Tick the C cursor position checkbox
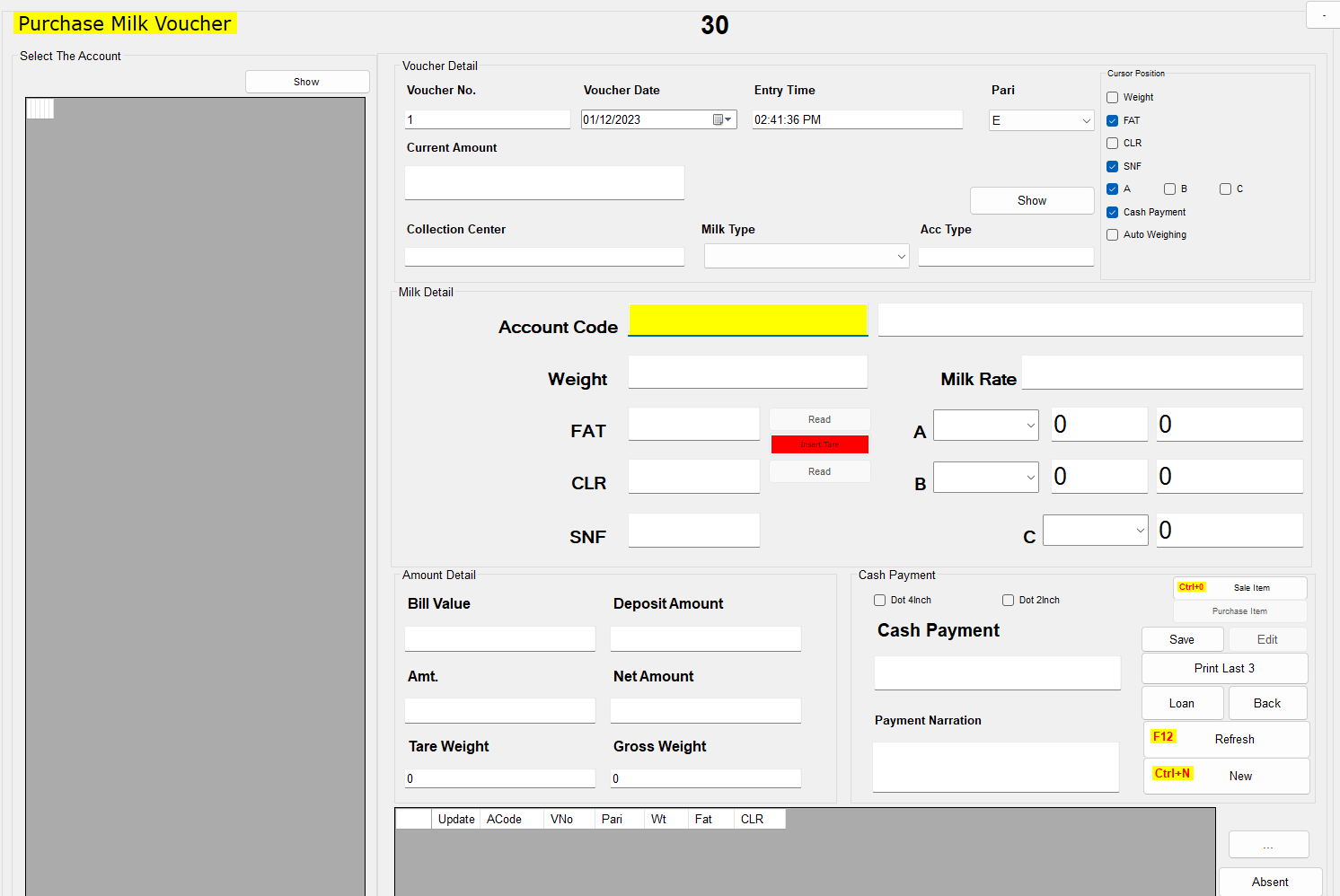This screenshot has width=1340, height=896. [1225, 189]
